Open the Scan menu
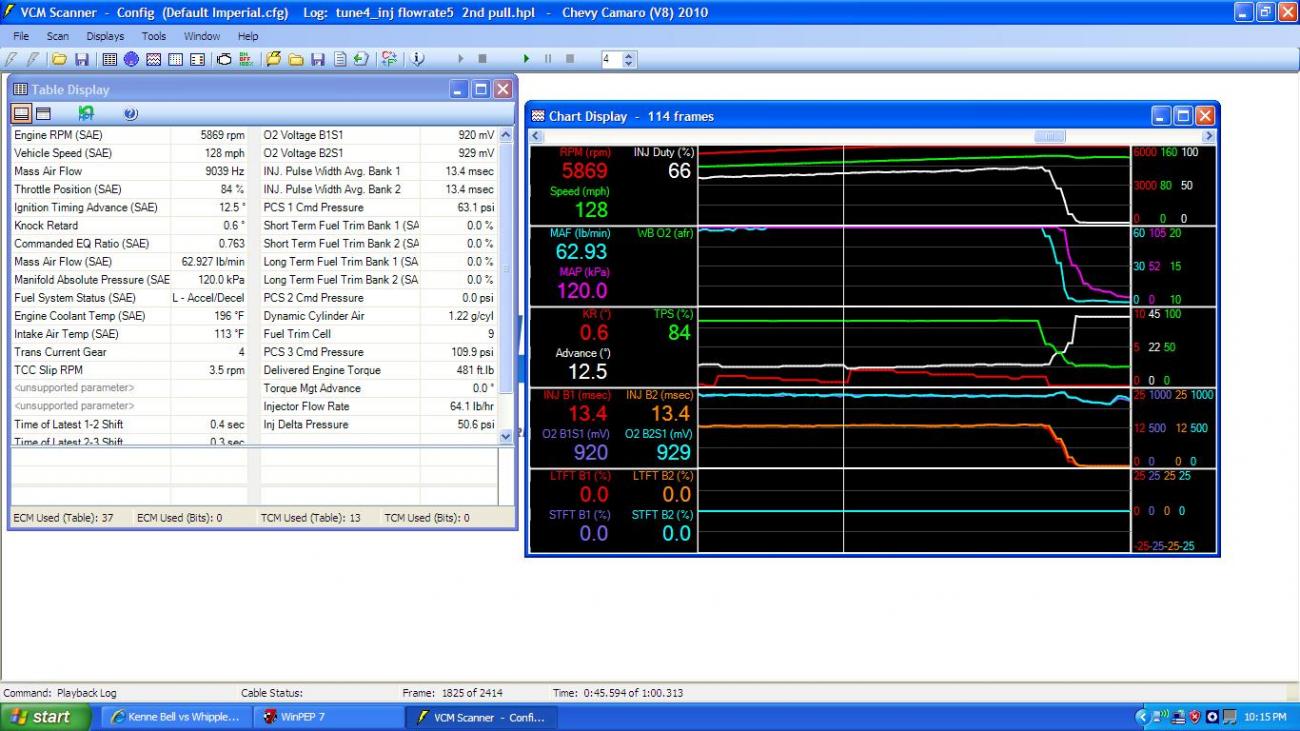Screen dimensions: 1300x731 [x=58, y=36]
